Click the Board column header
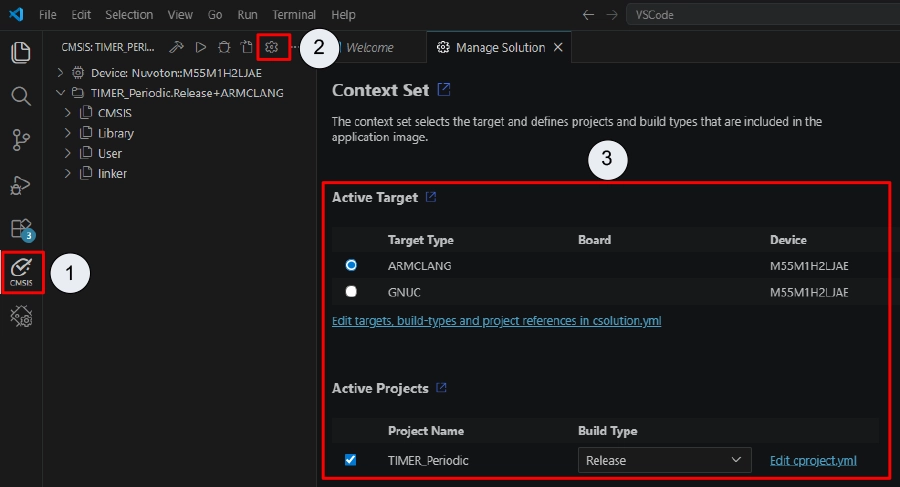 [595, 239]
